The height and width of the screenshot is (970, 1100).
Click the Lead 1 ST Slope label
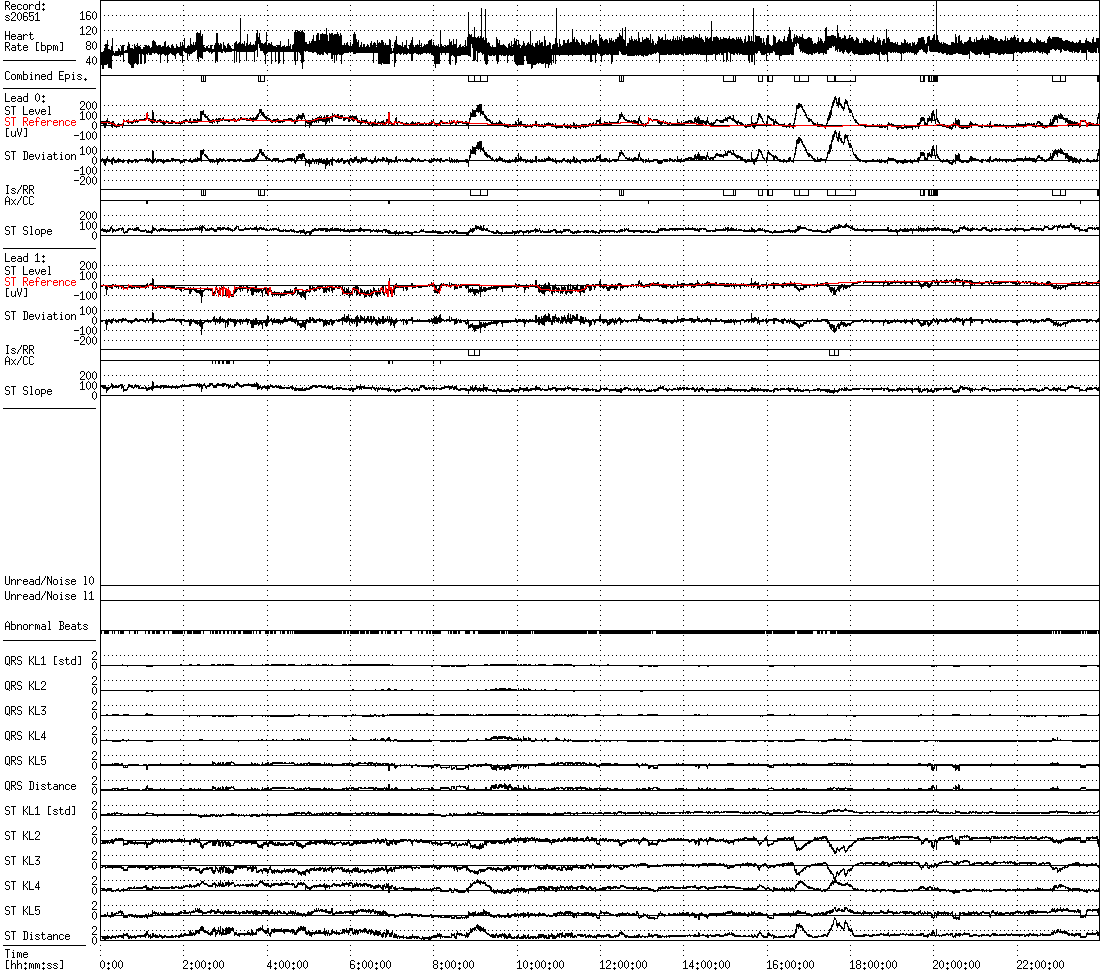click(x=28, y=391)
